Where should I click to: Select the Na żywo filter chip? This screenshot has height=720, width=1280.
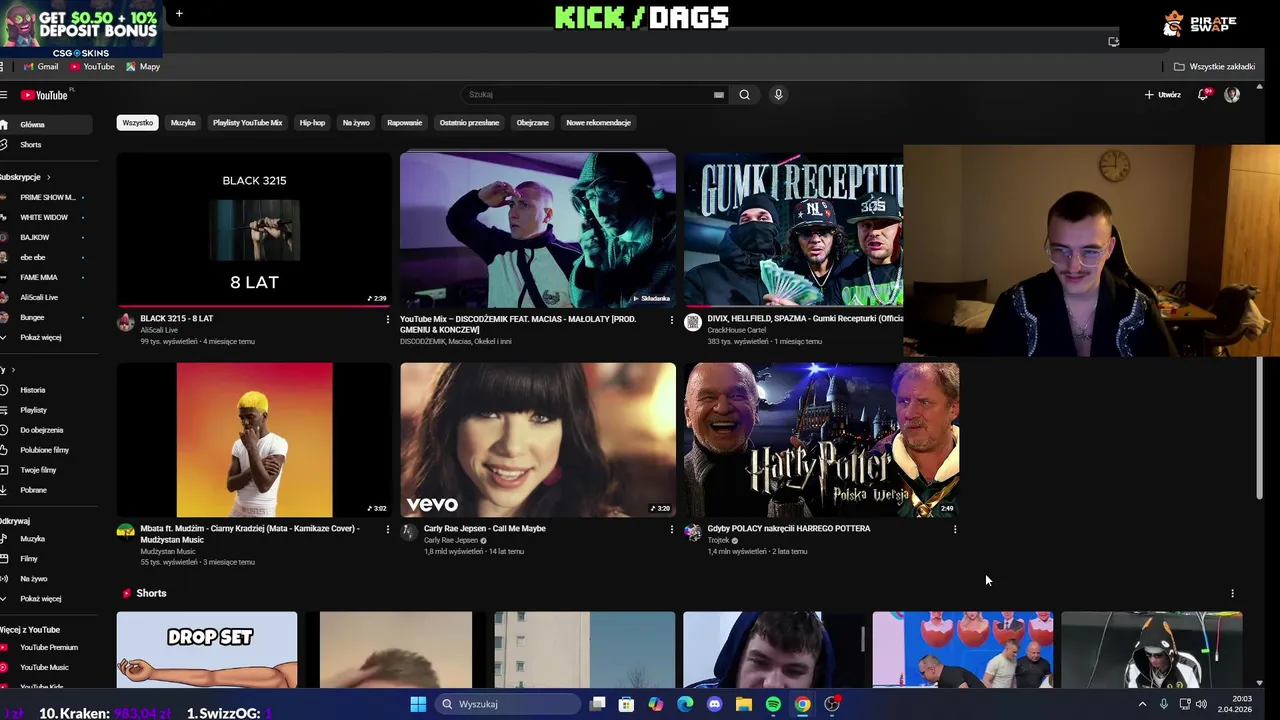click(x=356, y=123)
